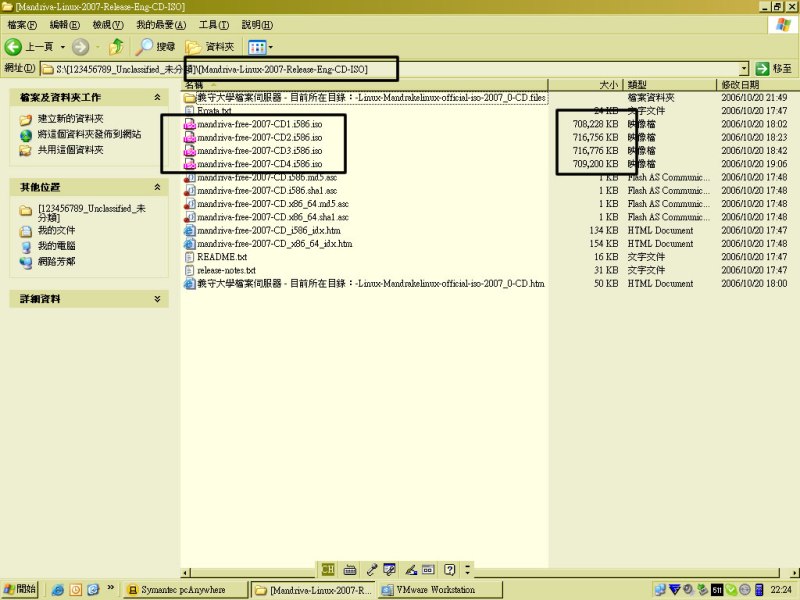This screenshot has height=600, width=800.
Task: Click language bar CH indicator
Action: coord(328,569)
